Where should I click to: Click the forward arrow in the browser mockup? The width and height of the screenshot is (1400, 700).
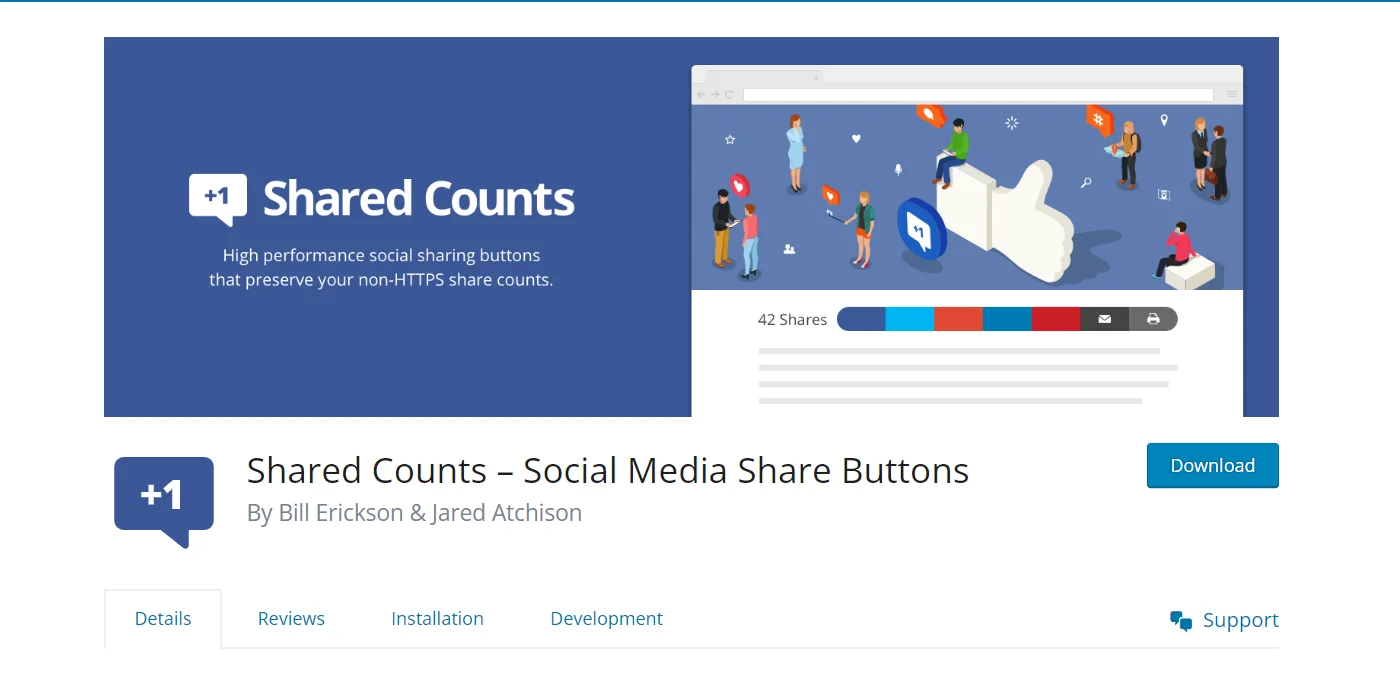tap(715, 94)
